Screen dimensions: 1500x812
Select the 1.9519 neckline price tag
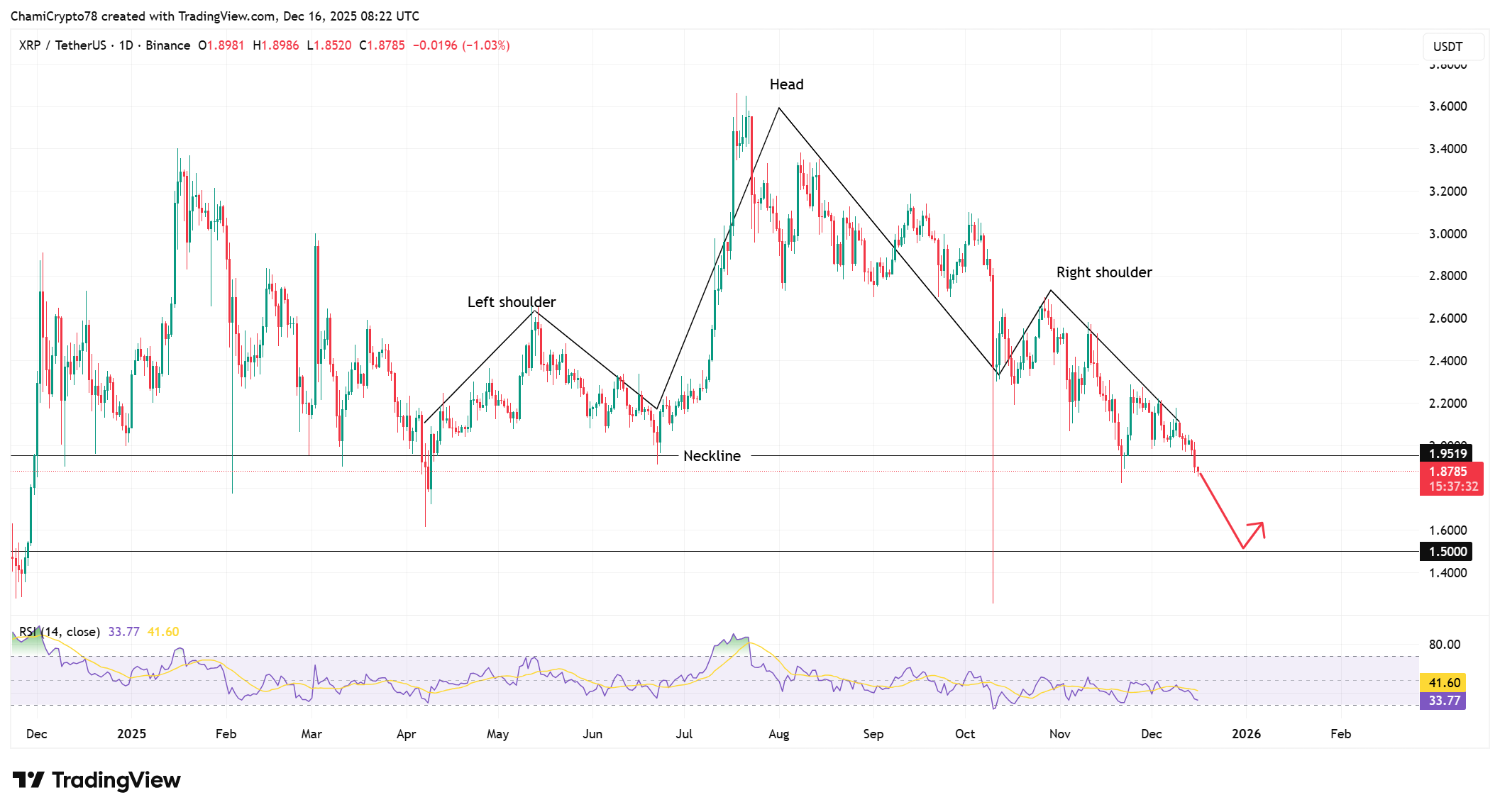(1445, 453)
